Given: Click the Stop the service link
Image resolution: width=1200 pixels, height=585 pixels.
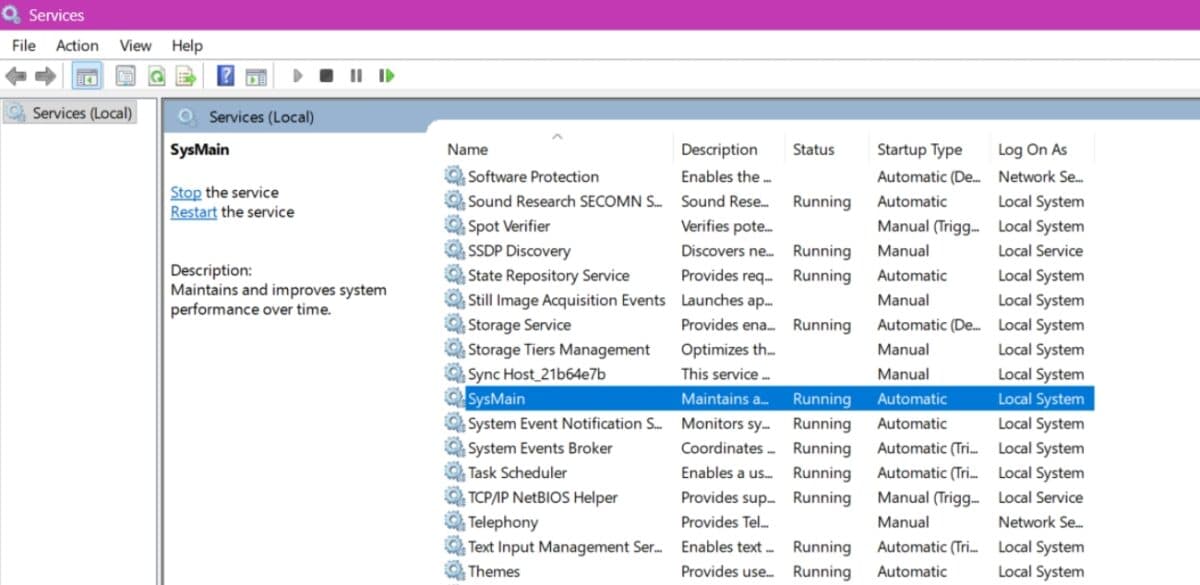Looking at the screenshot, I should (x=185, y=192).
